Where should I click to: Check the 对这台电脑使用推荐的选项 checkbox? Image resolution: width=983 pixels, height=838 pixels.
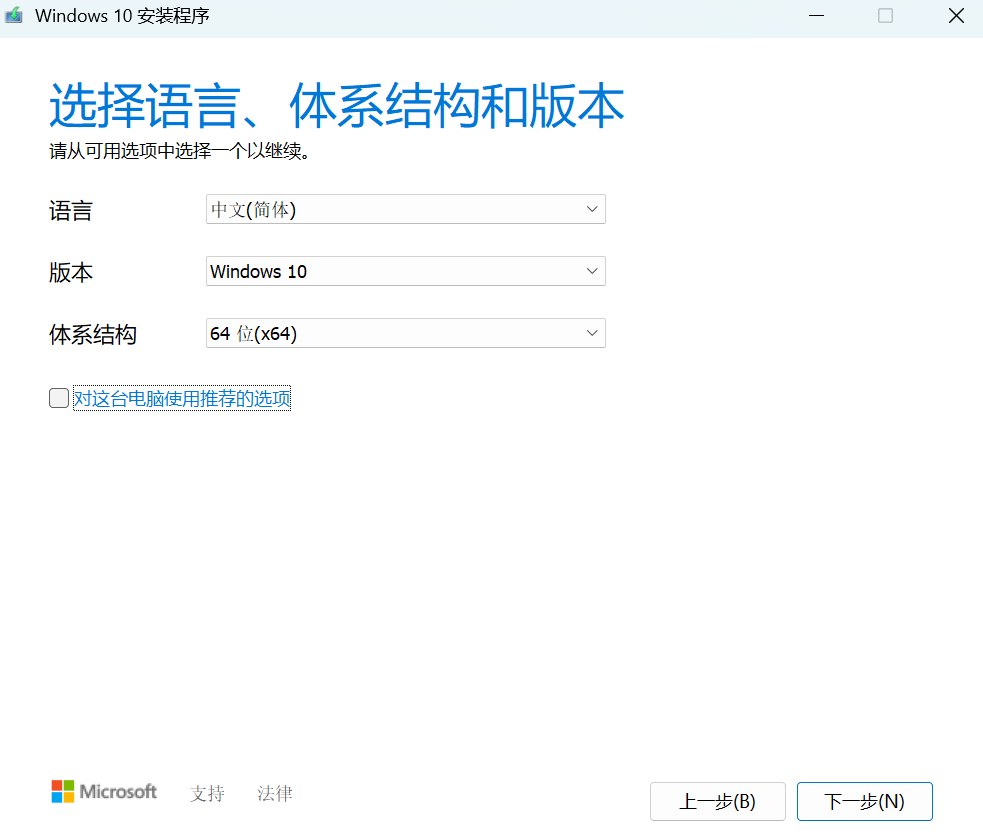(x=59, y=398)
